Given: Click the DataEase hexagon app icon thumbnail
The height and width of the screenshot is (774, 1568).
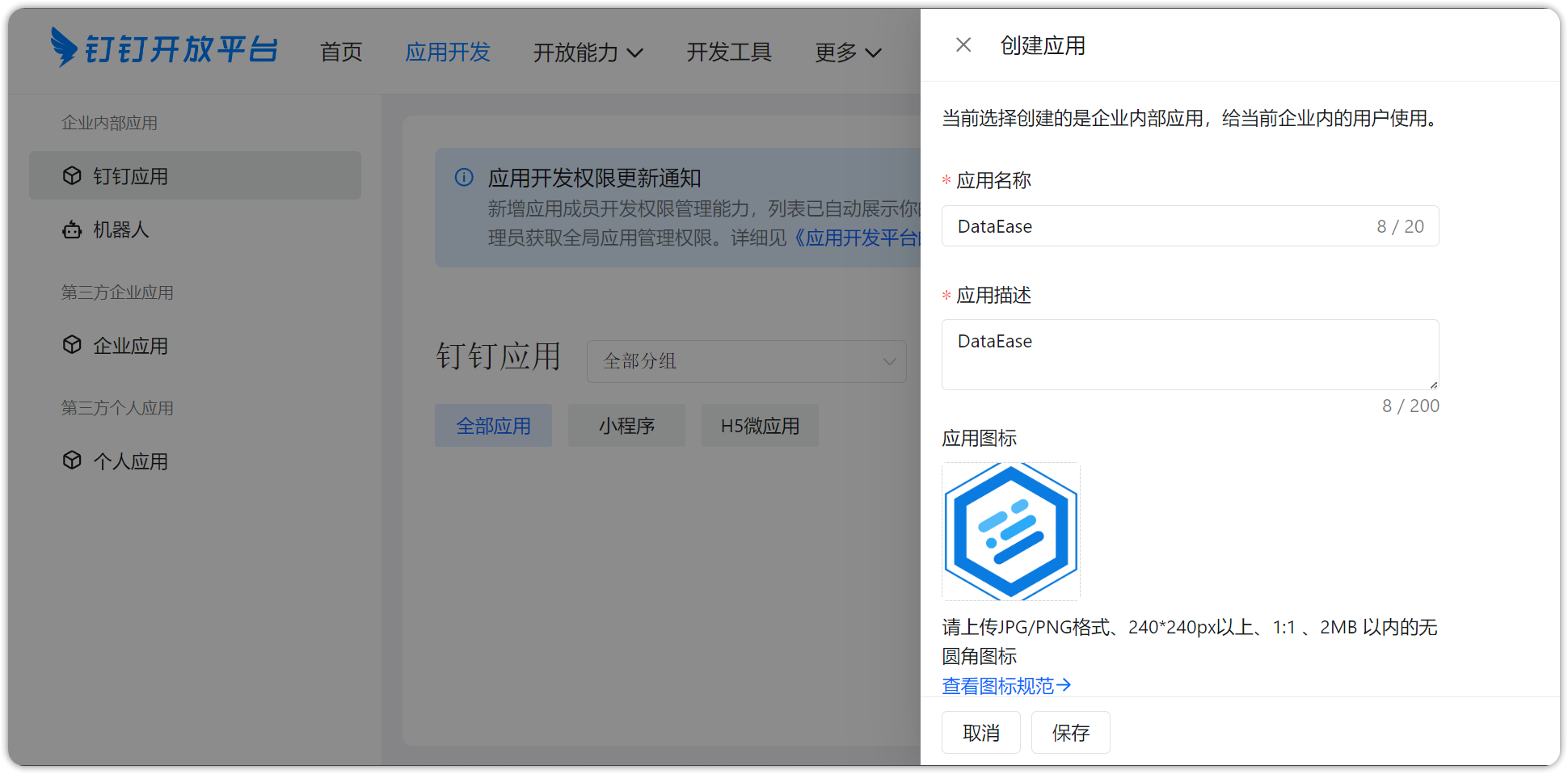Looking at the screenshot, I should tap(1010, 531).
